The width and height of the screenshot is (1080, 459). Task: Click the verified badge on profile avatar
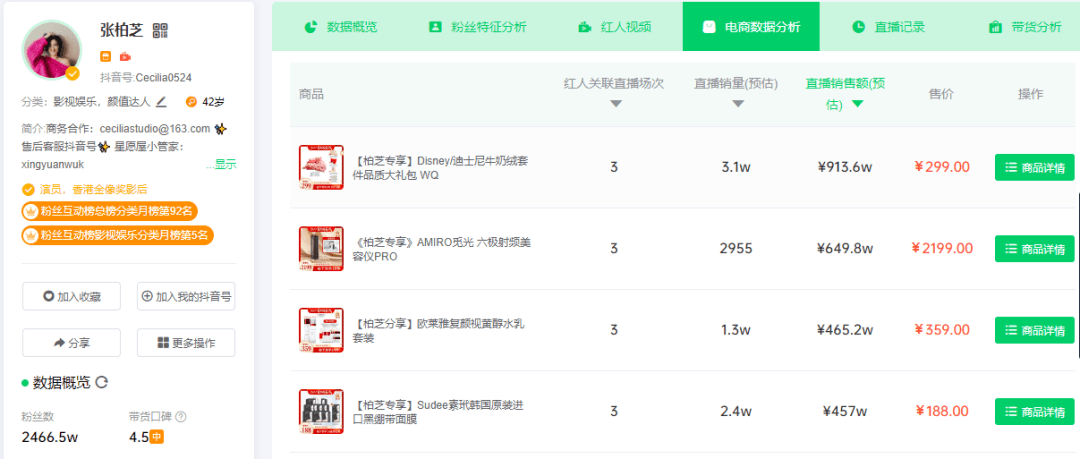(x=72, y=73)
